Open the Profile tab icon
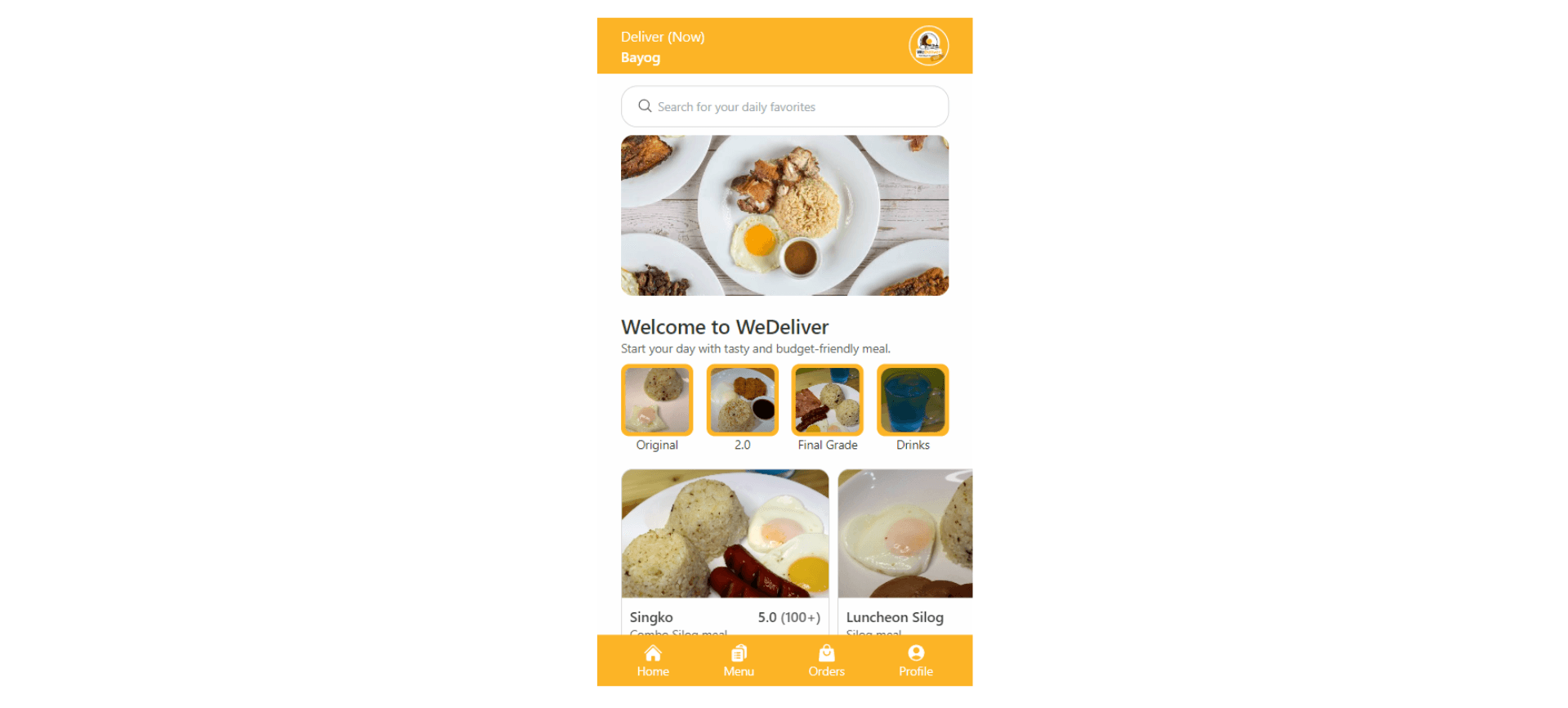 916,653
